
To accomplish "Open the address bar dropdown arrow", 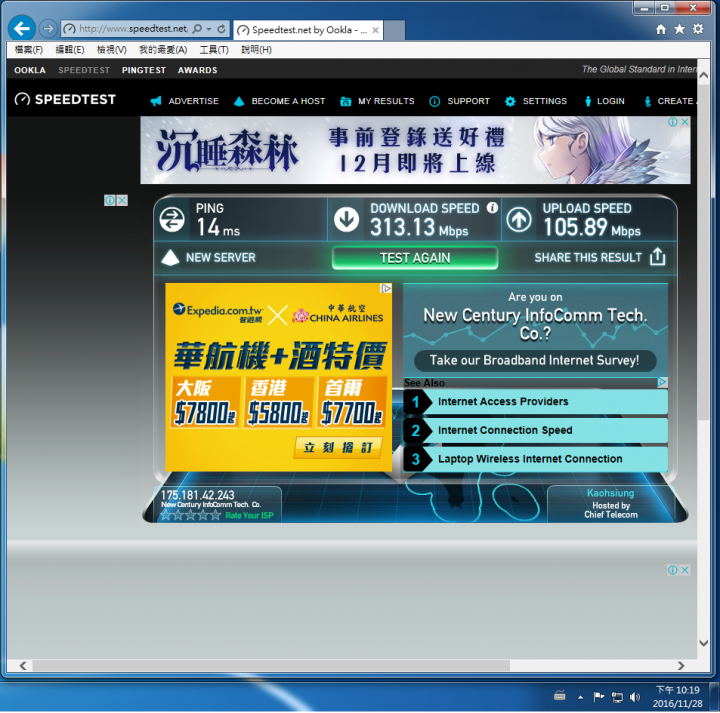I will [x=209, y=29].
